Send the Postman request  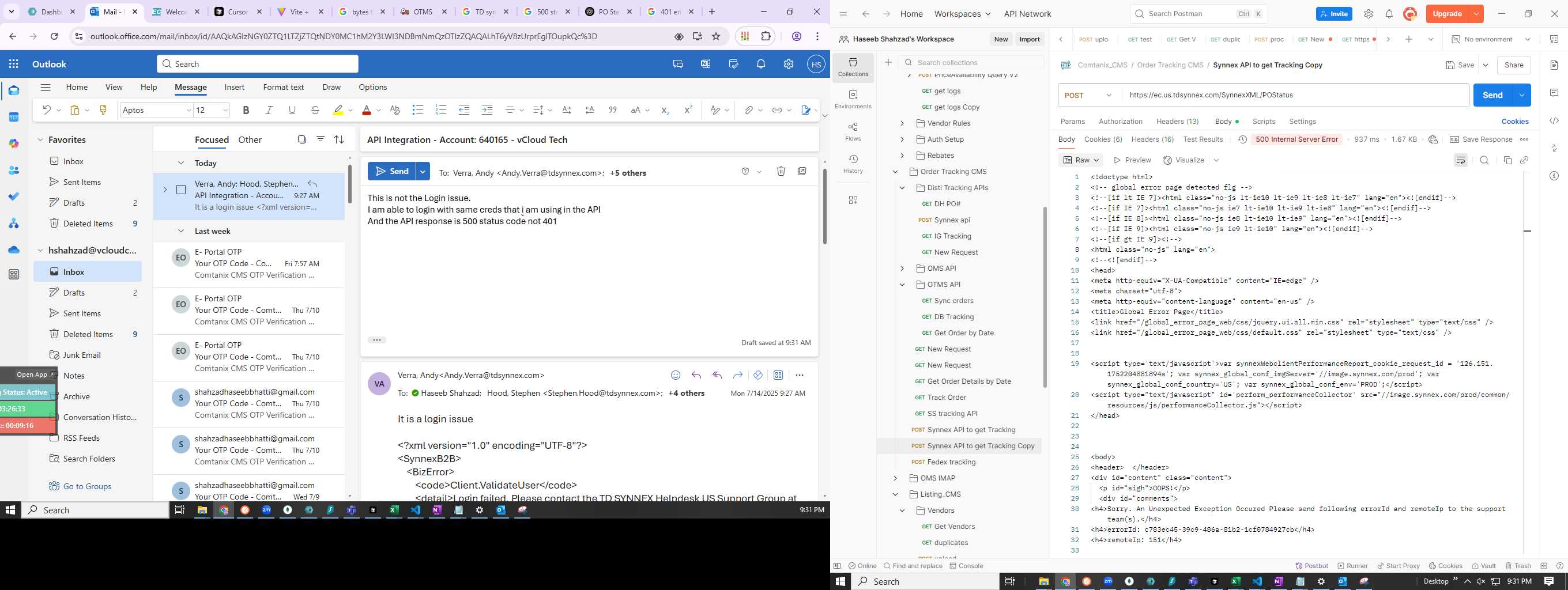(x=1492, y=95)
